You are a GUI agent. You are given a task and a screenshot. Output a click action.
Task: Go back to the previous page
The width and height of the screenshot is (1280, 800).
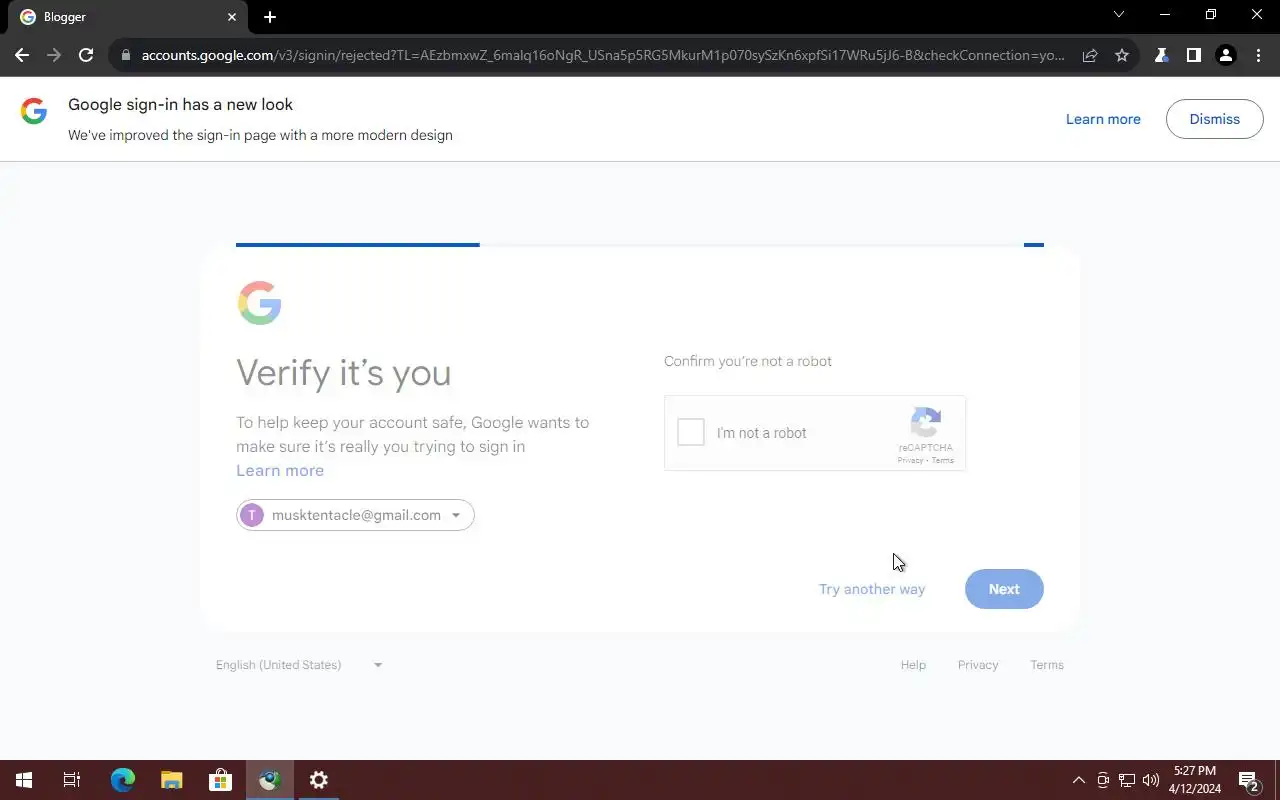click(x=22, y=55)
